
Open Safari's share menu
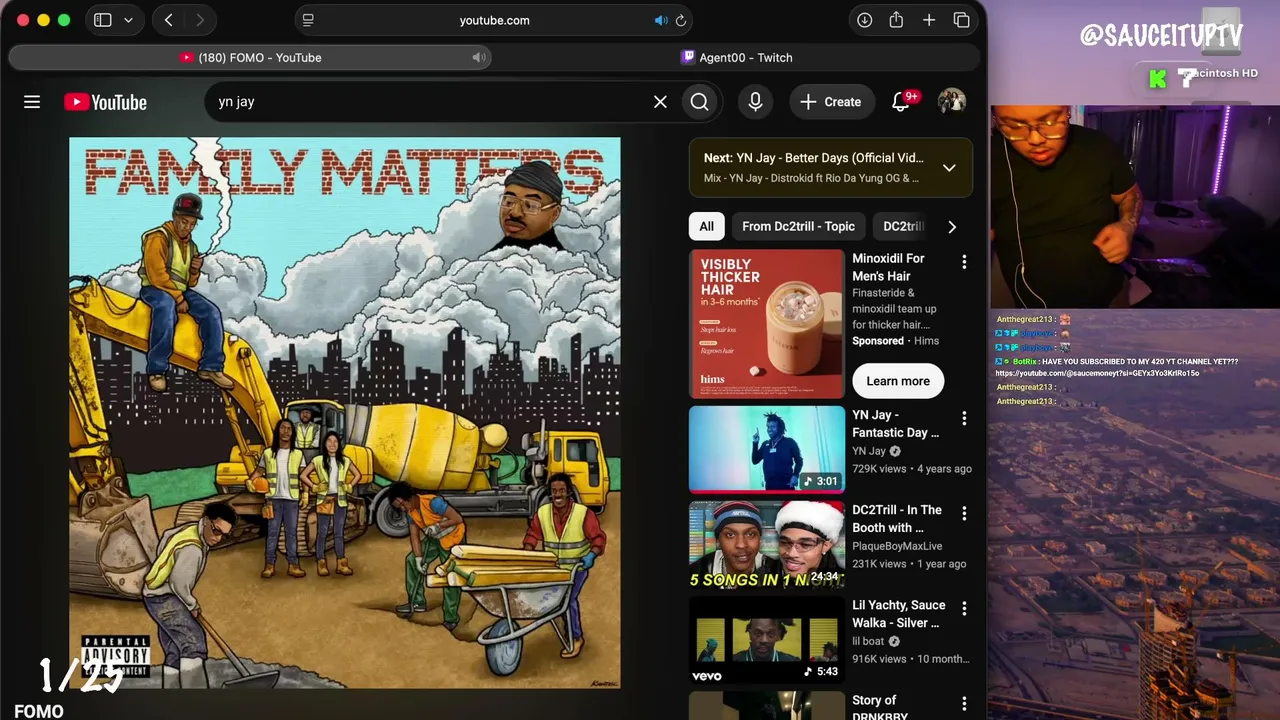pos(896,20)
